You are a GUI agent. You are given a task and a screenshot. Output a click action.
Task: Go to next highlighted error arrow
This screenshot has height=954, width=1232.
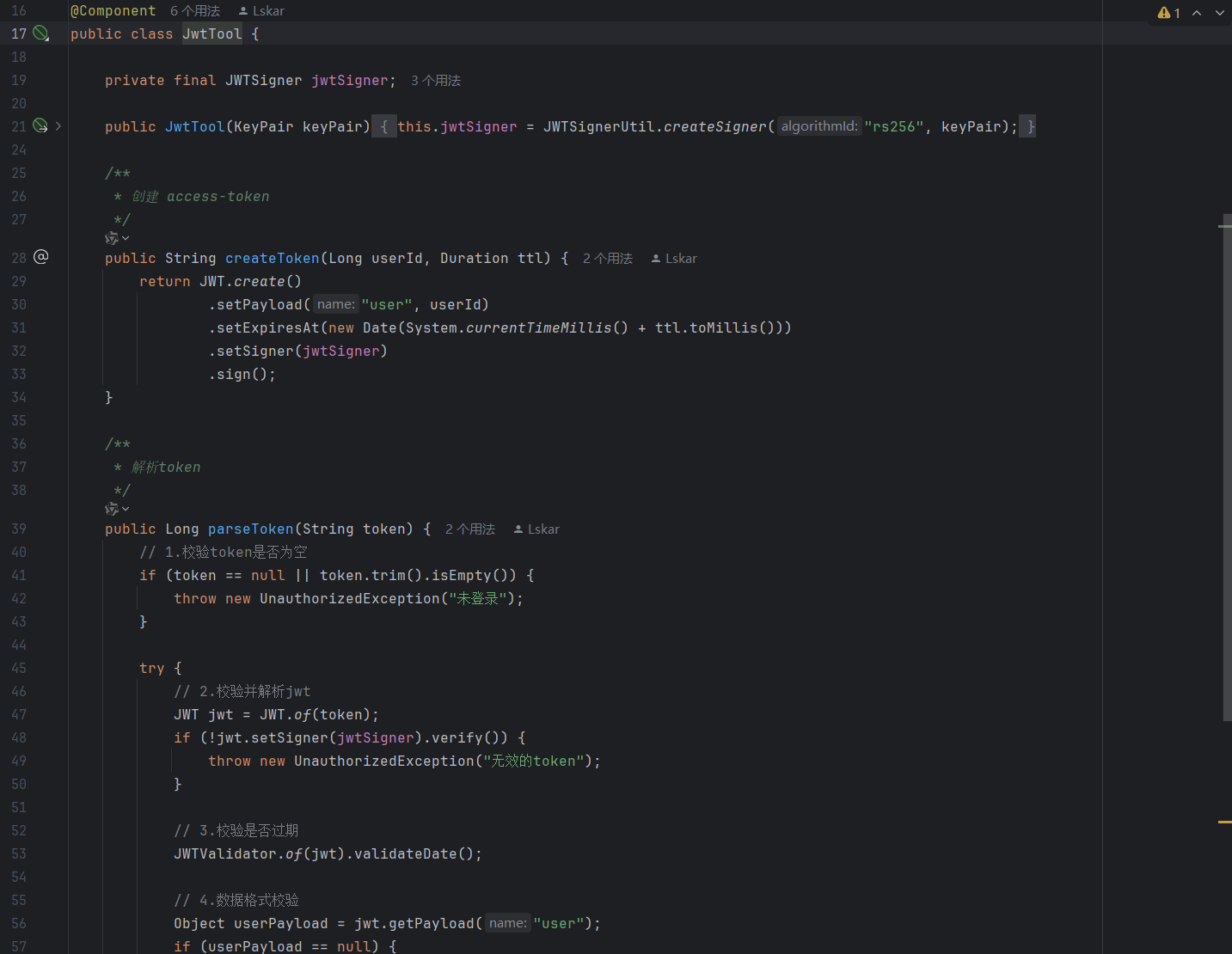coord(1220,13)
